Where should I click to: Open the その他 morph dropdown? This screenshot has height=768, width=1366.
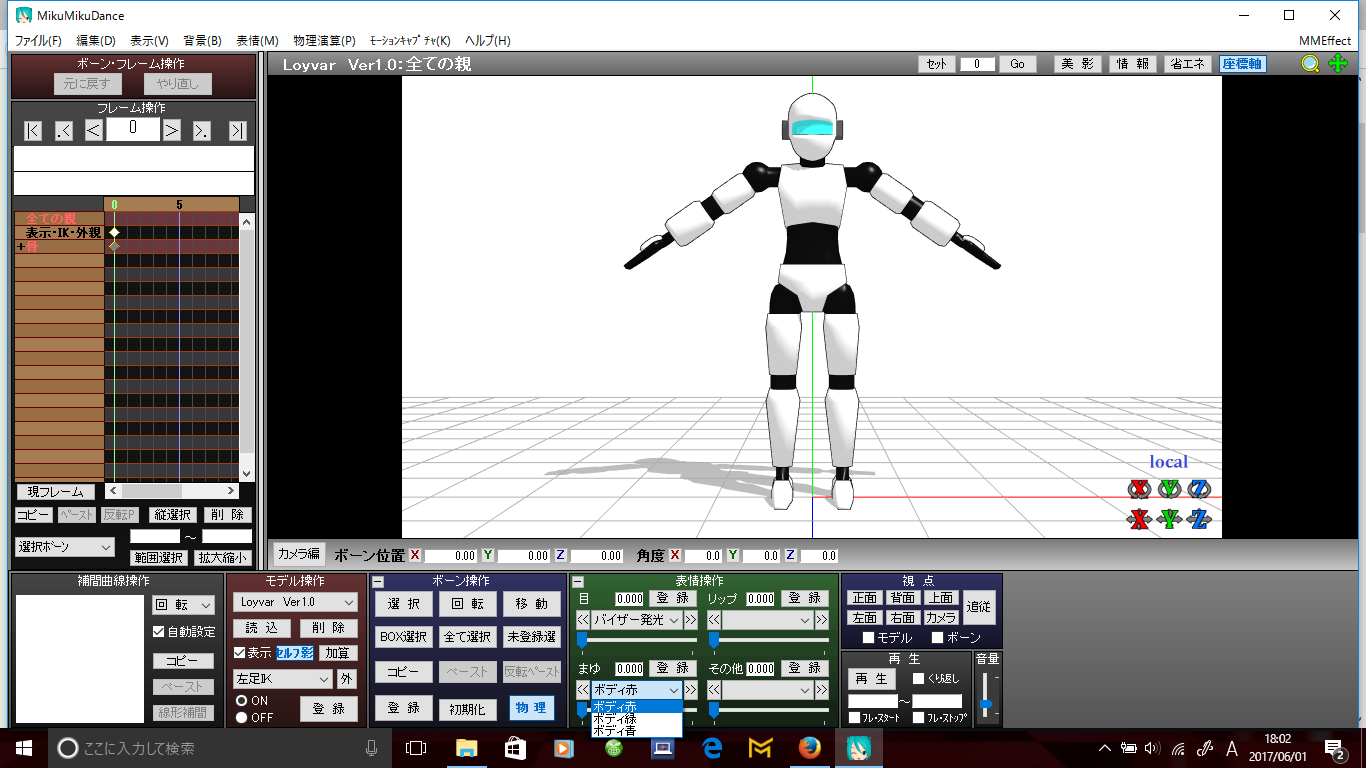click(767, 690)
